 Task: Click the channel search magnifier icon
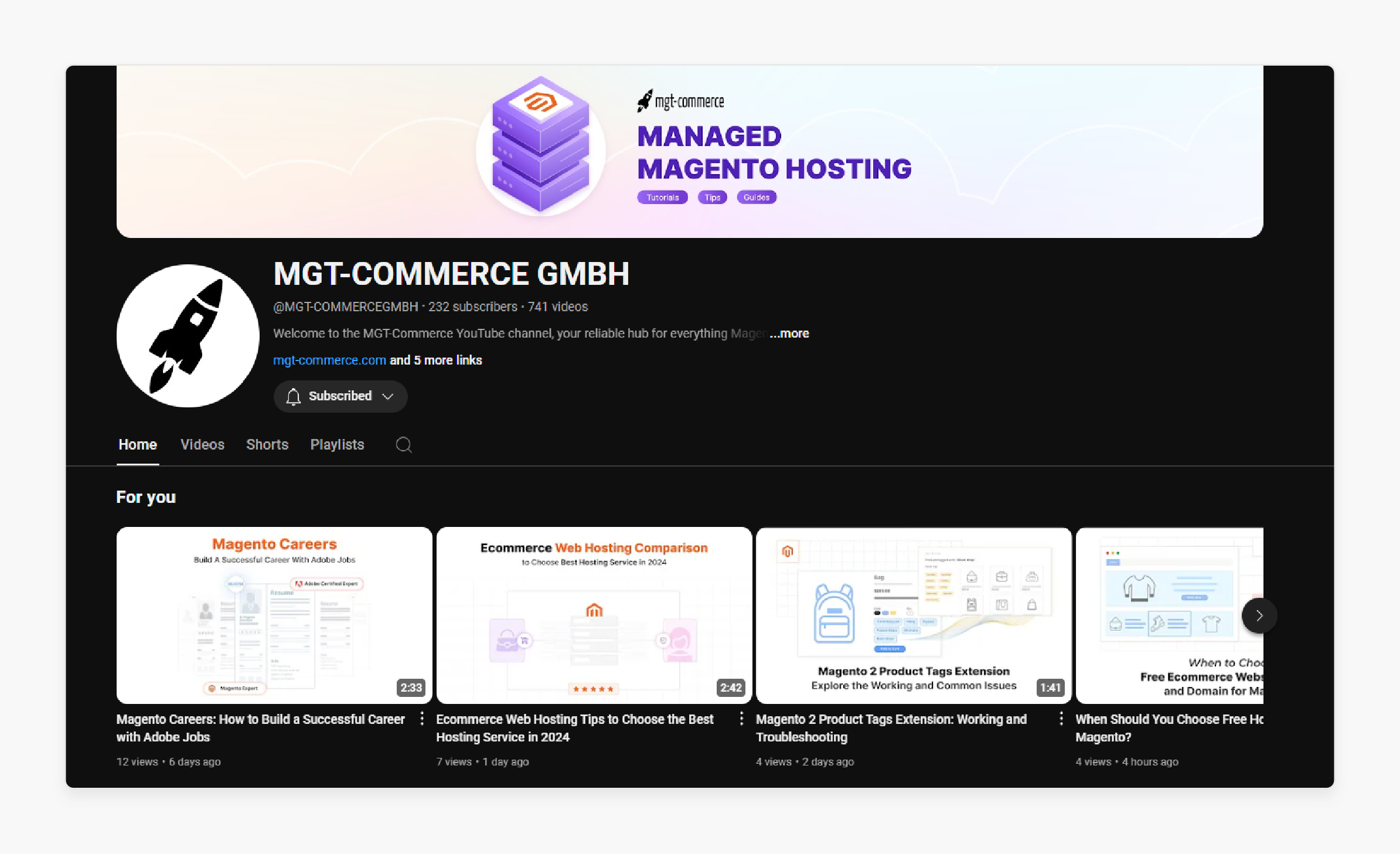pos(404,445)
